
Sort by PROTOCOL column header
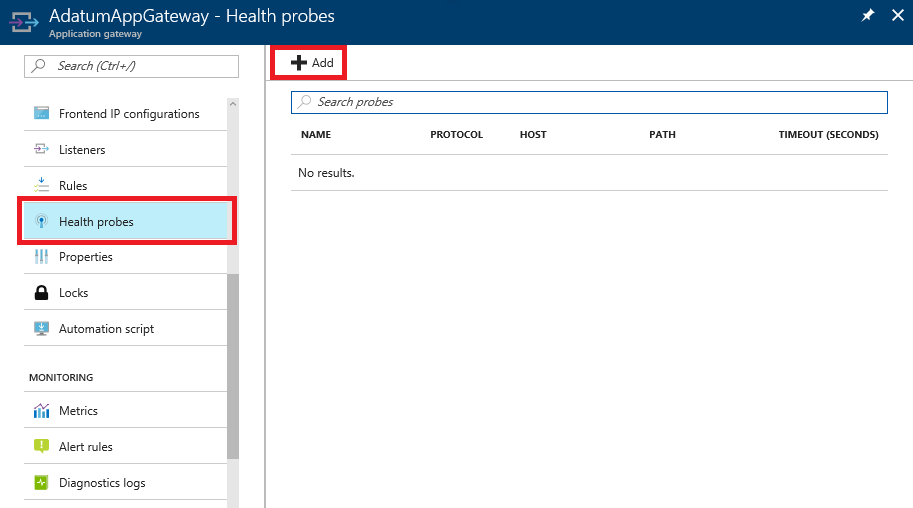tap(456, 135)
